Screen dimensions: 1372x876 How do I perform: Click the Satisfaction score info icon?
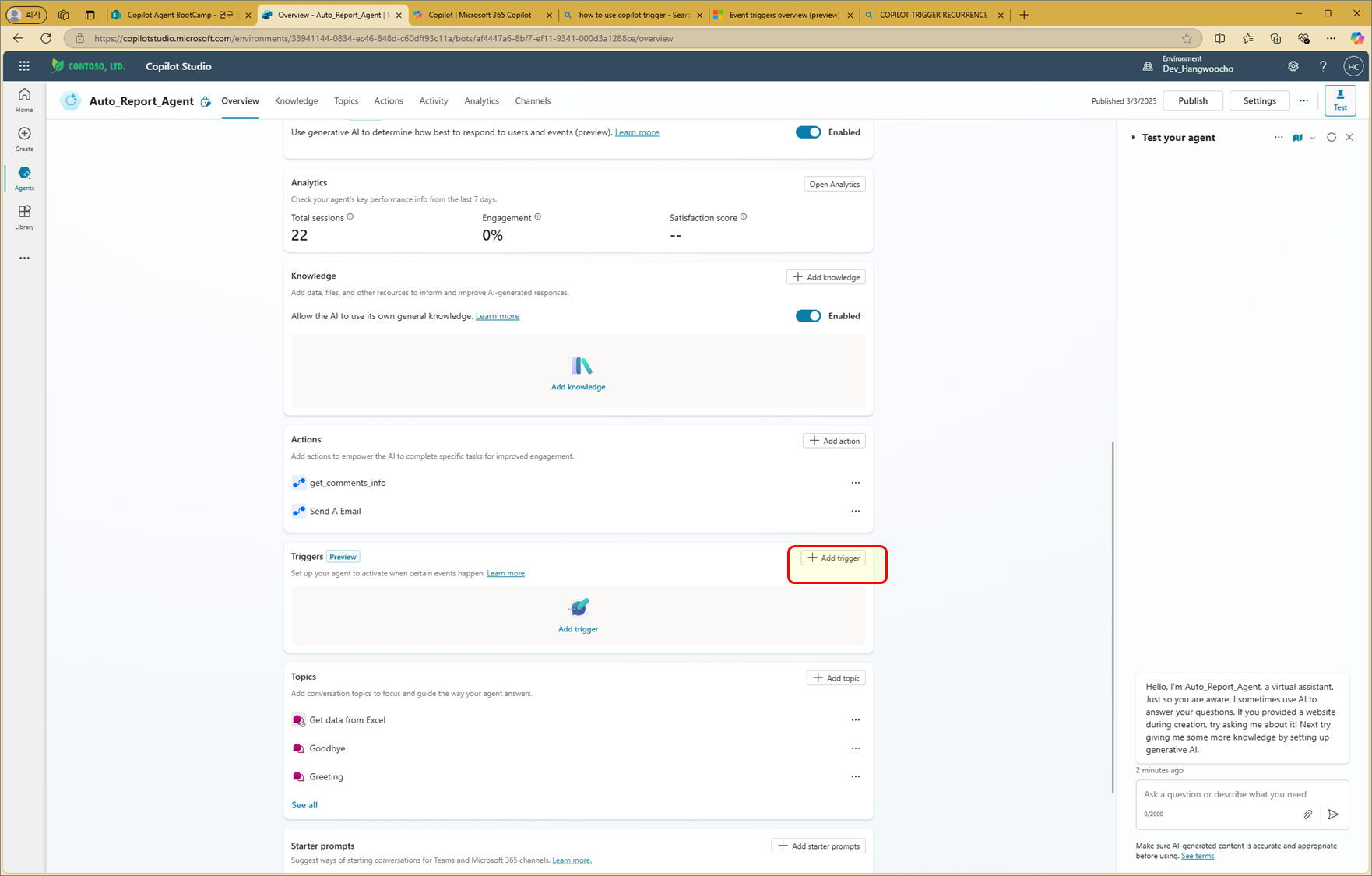click(x=744, y=217)
